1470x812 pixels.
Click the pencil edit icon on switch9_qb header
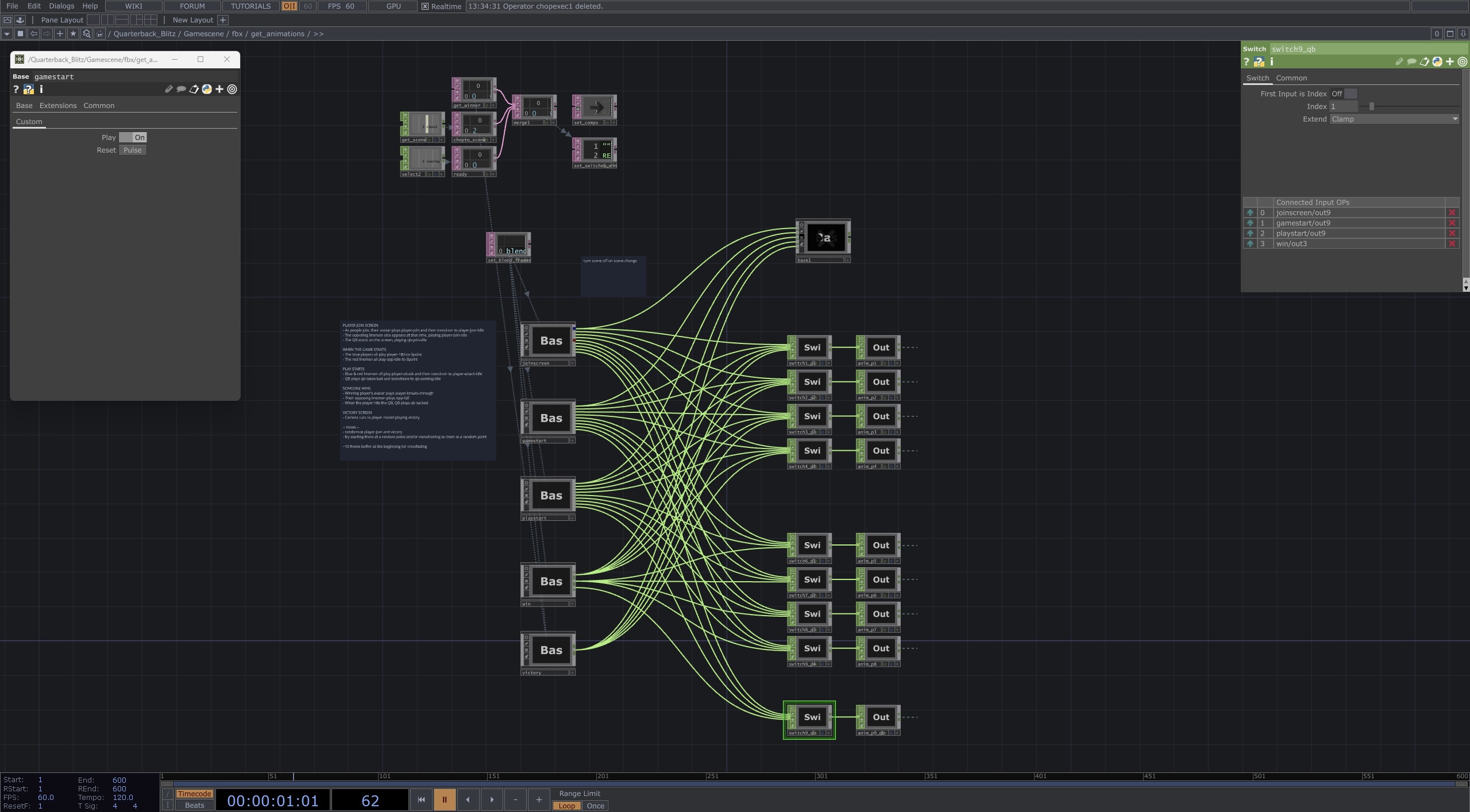pyautogui.click(x=1400, y=61)
